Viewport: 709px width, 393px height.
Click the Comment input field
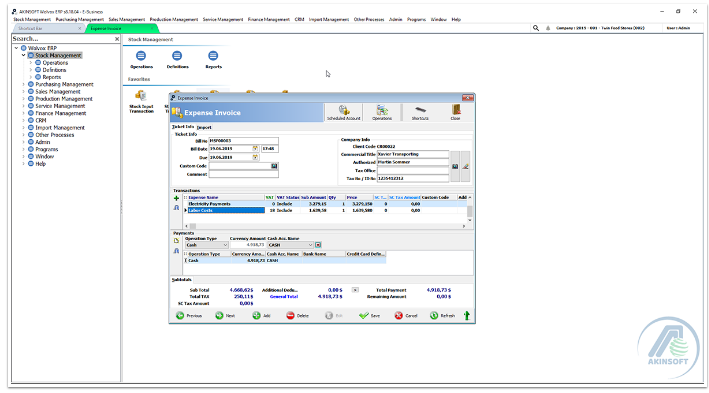click(243, 174)
